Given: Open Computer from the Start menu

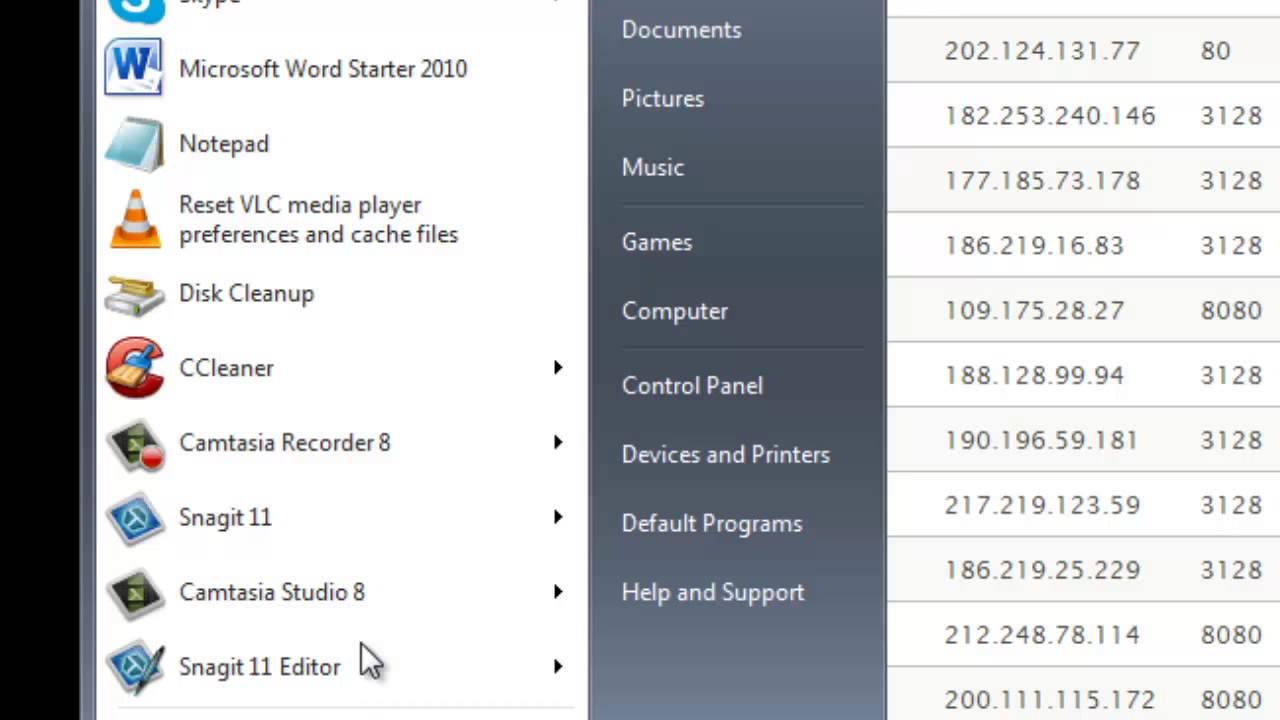Looking at the screenshot, I should pyautogui.click(x=675, y=311).
